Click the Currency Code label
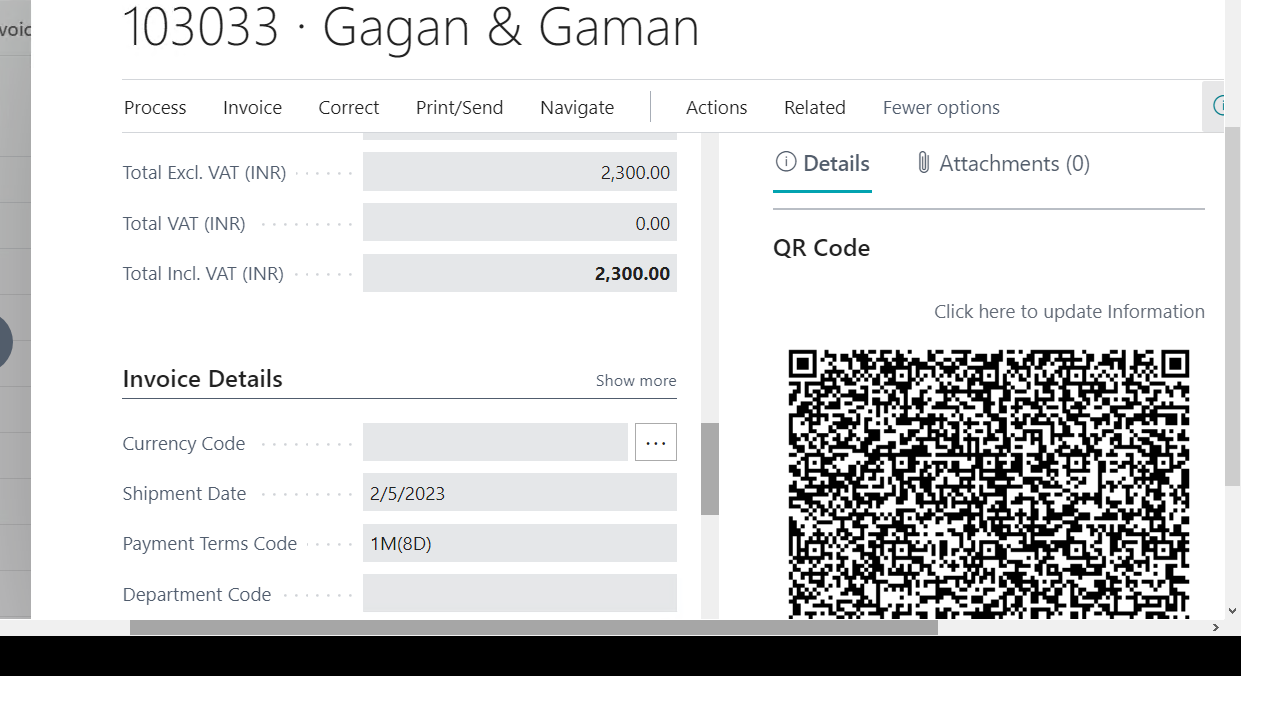 pos(184,443)
